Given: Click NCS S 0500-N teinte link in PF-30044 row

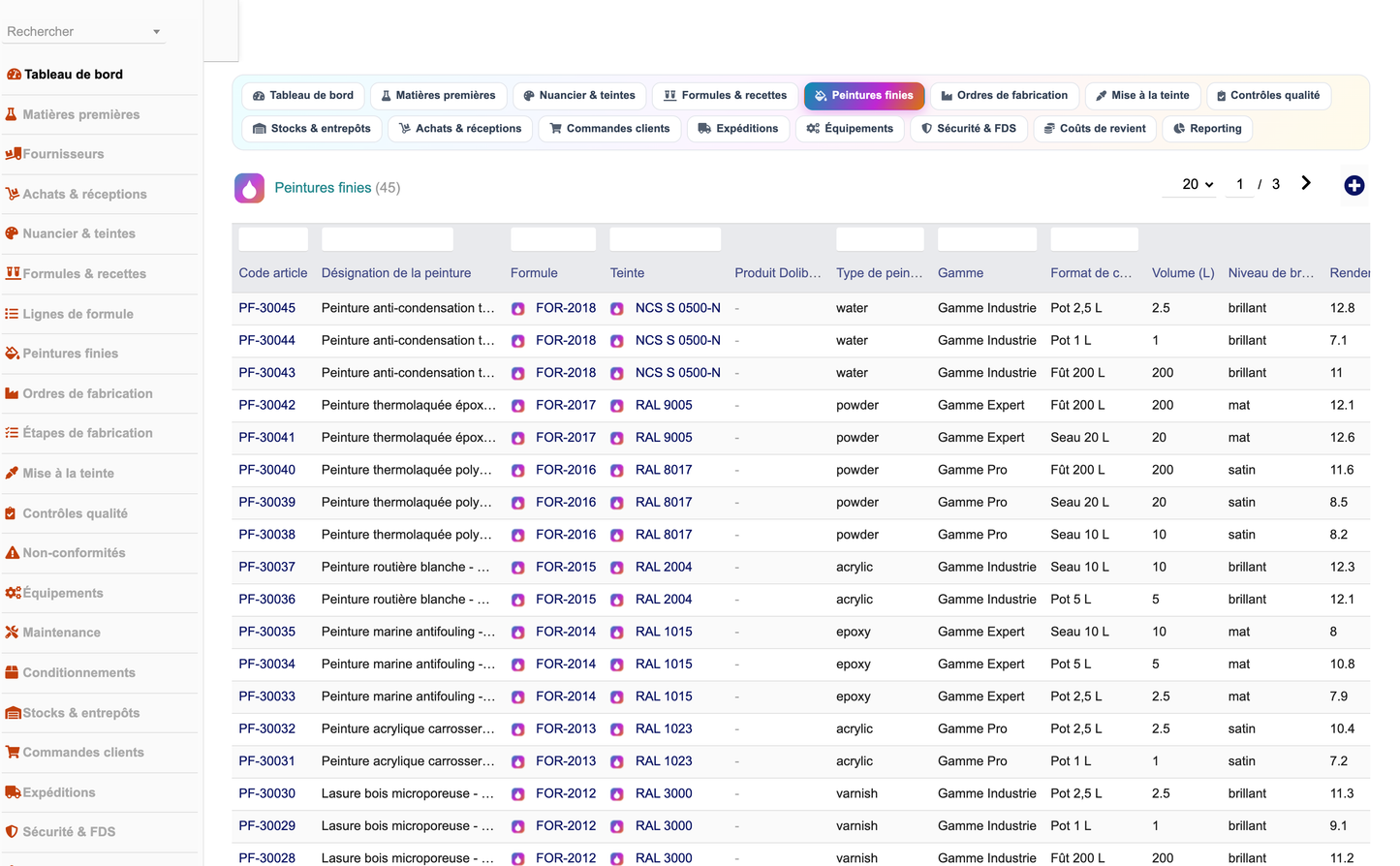Looking at the screenshot, I should pyautogui.click(x=678, y=341).
